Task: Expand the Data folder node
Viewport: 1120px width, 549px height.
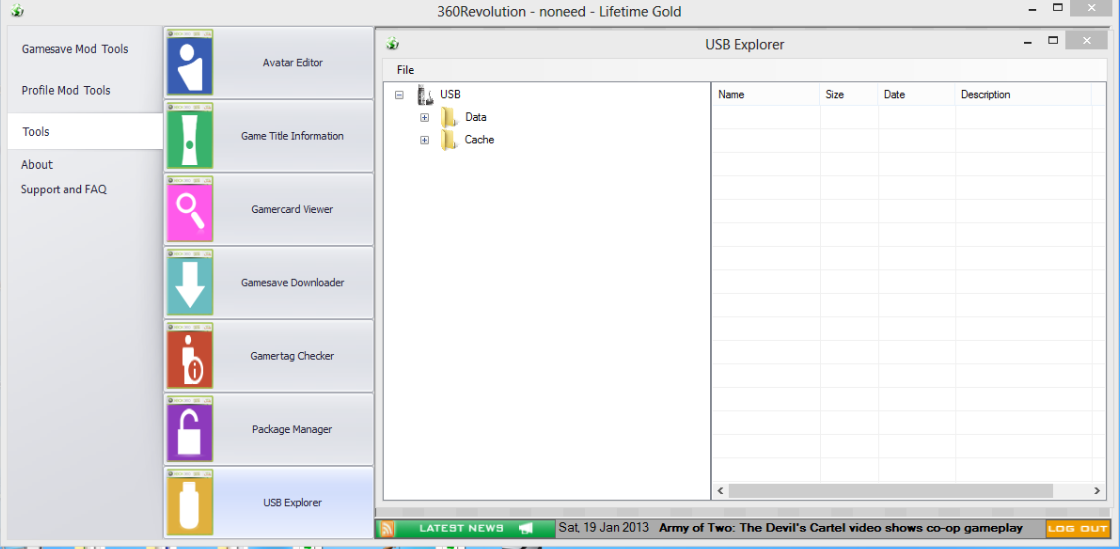Action: click(x=424, y=117)
